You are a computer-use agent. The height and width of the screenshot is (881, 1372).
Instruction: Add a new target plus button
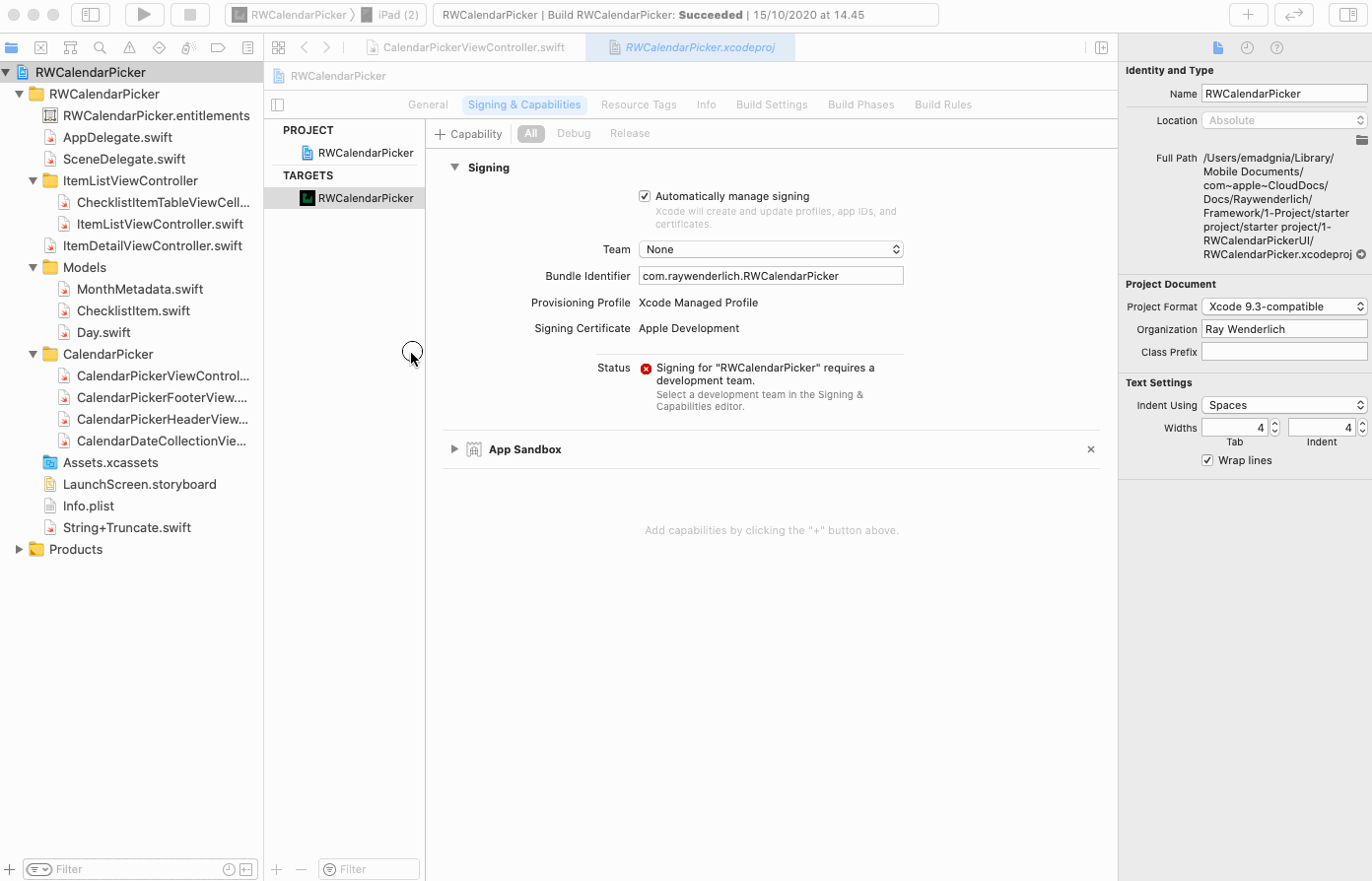[277, 869]
